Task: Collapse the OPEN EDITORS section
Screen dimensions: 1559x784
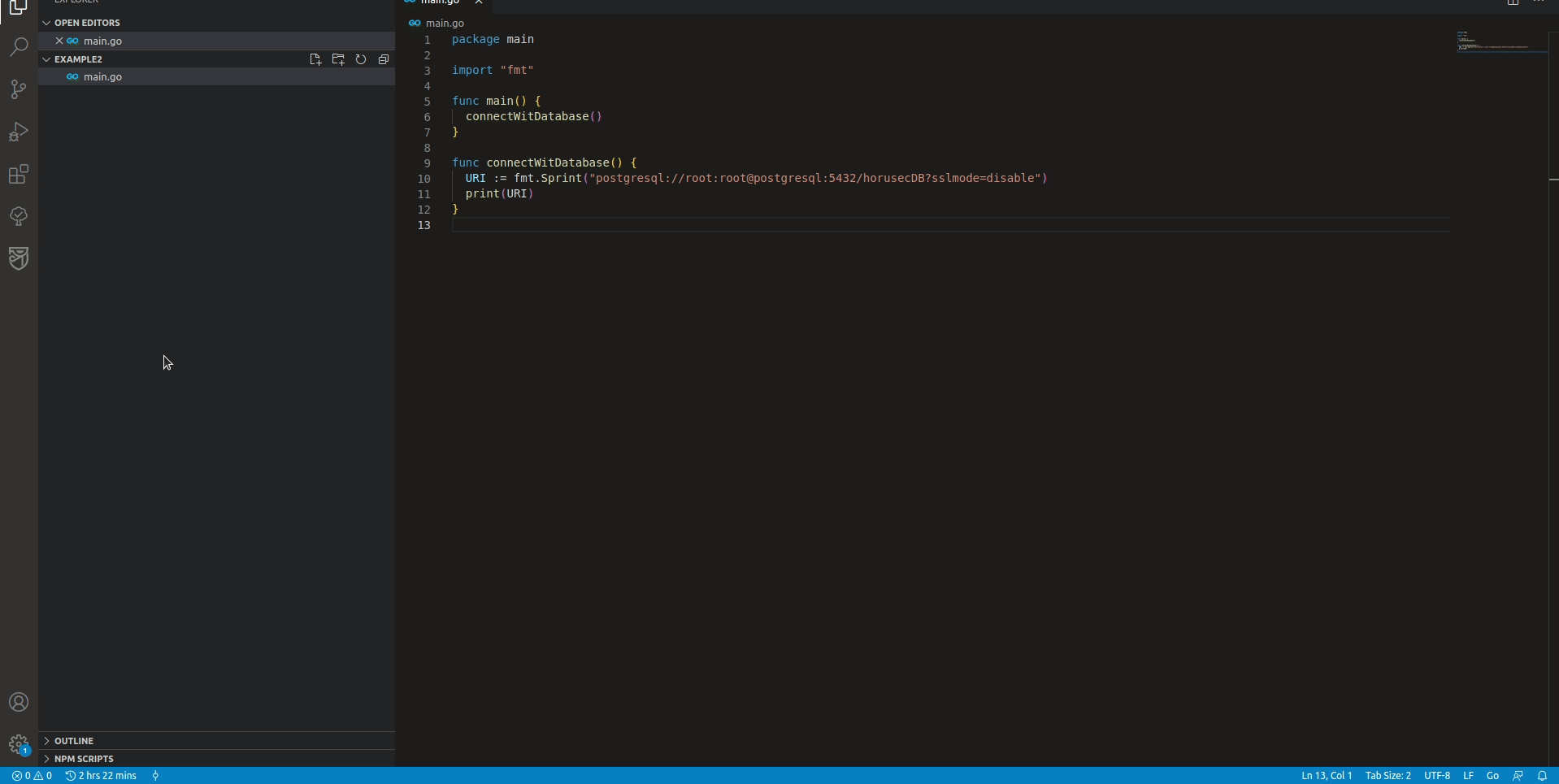Action: (216, 23)
